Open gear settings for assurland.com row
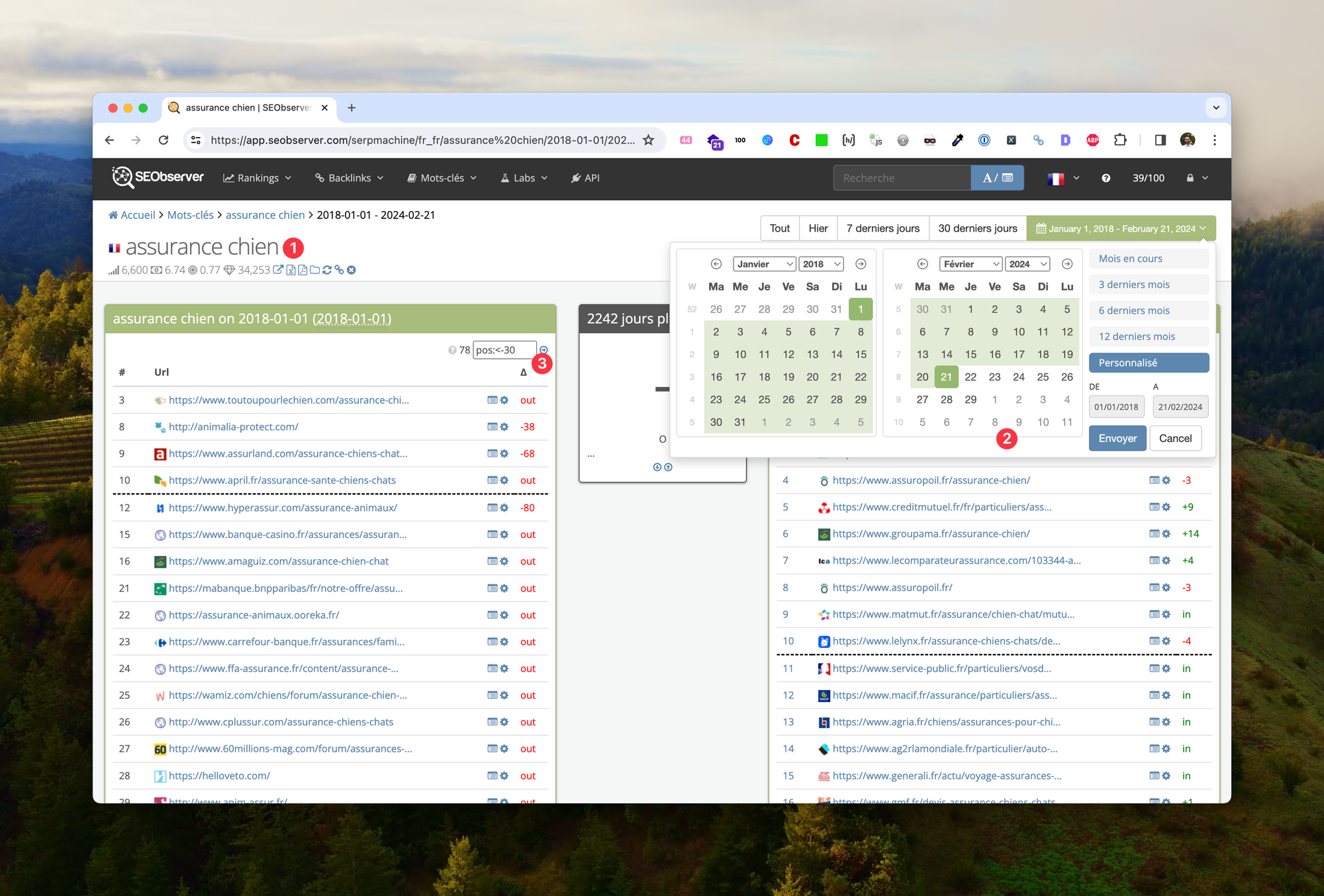Viewport: 1324px width, 896px height. click(x=504, y=454)
